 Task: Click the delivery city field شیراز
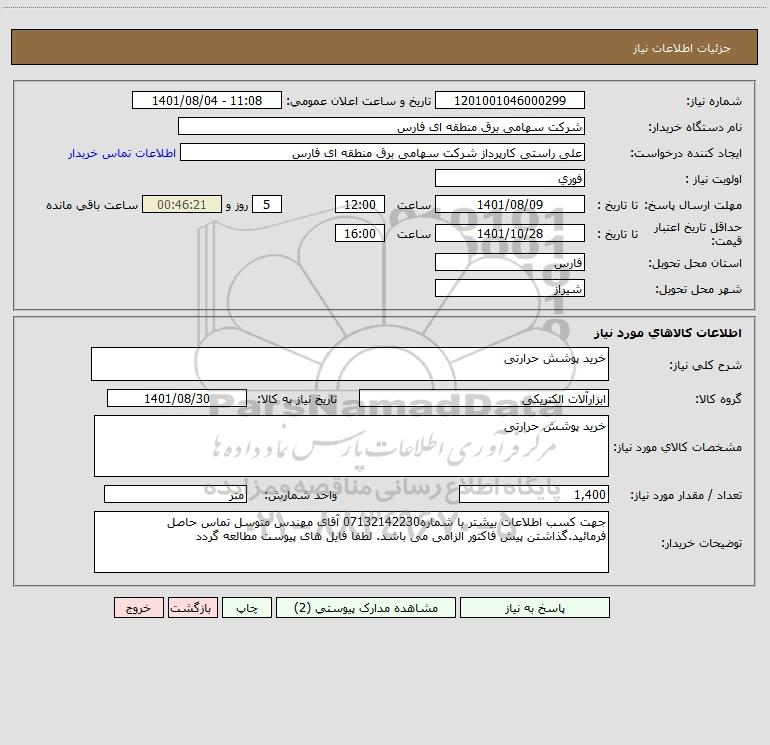point(510,288)
